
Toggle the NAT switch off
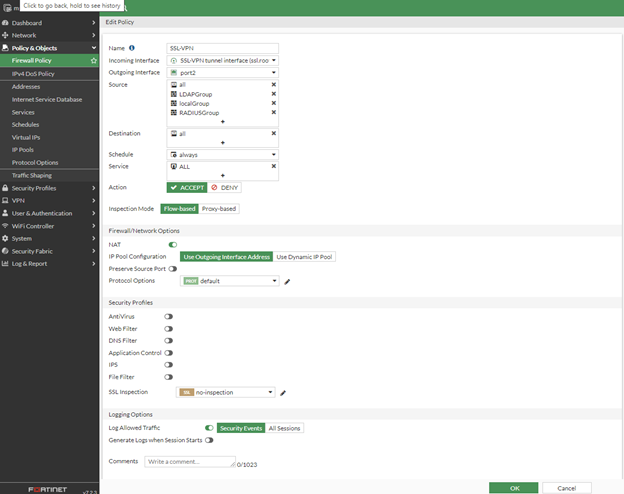[172, 244]
